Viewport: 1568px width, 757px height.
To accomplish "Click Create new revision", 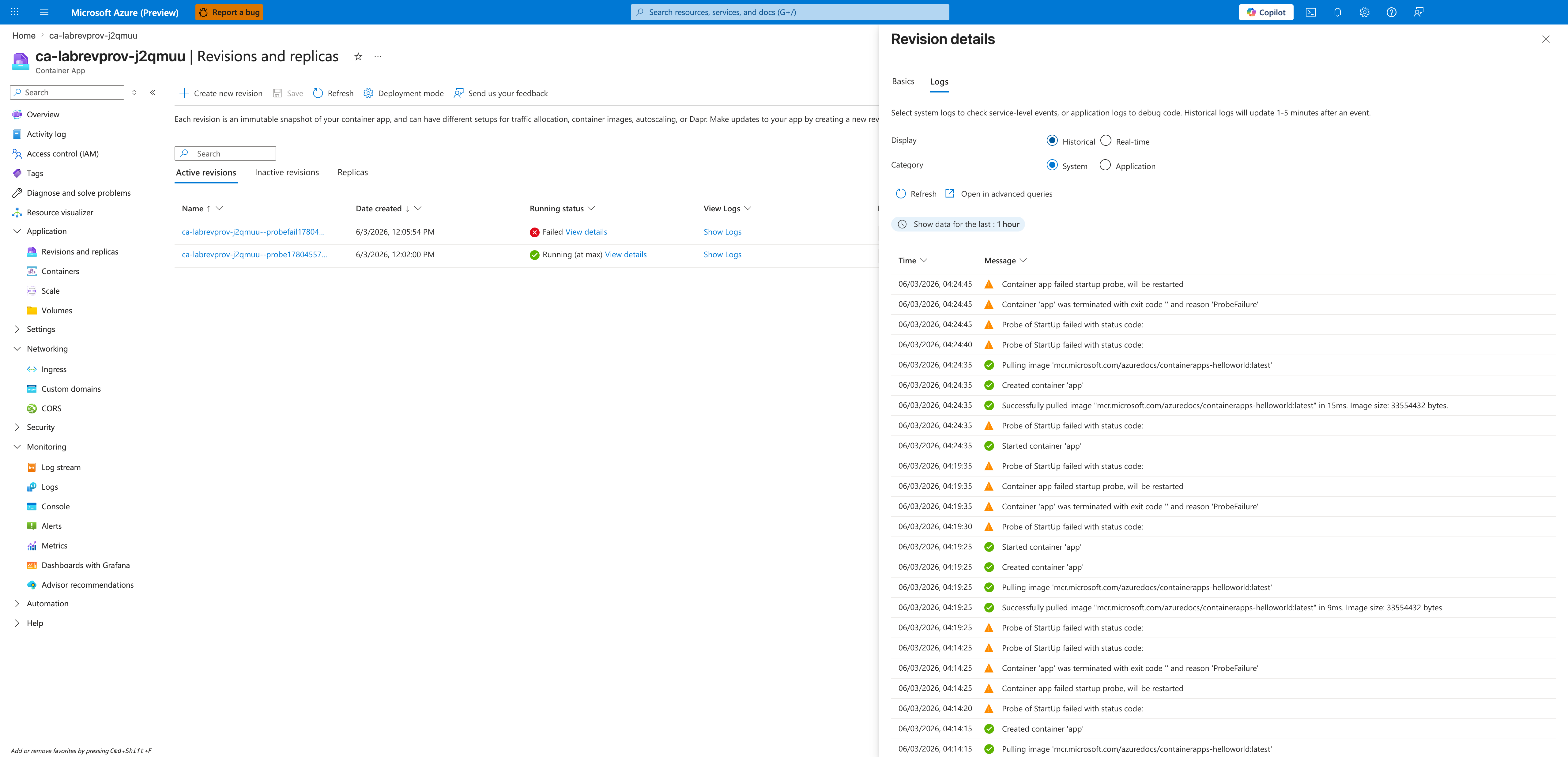I will [x=221, y=93].
